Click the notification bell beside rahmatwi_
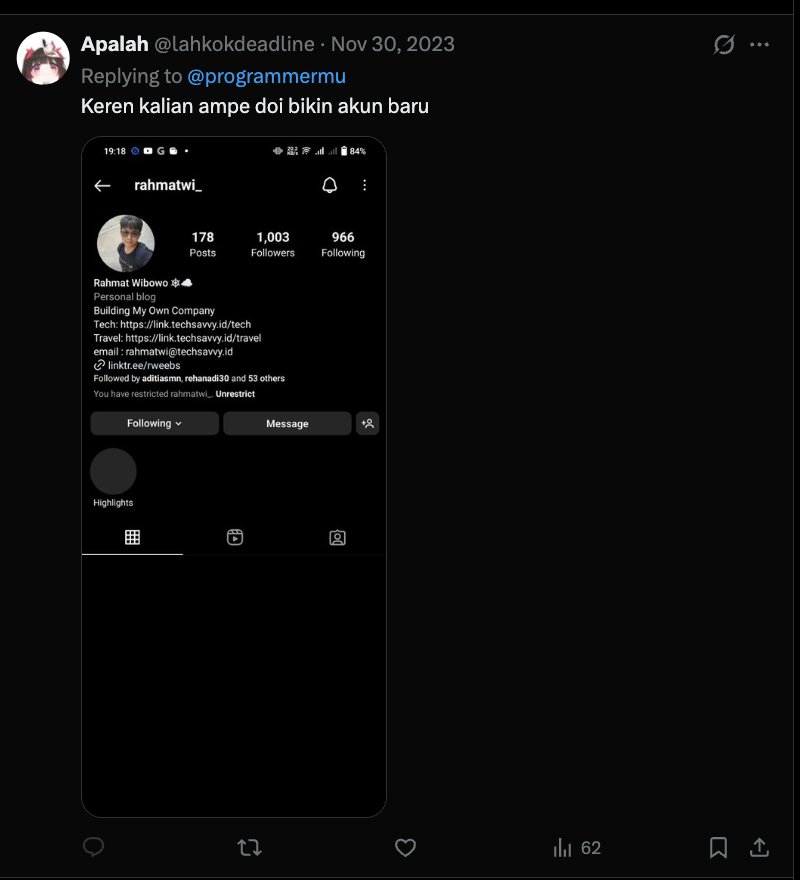This screenshot has width=800, height=880. click(x=330, y=185)
